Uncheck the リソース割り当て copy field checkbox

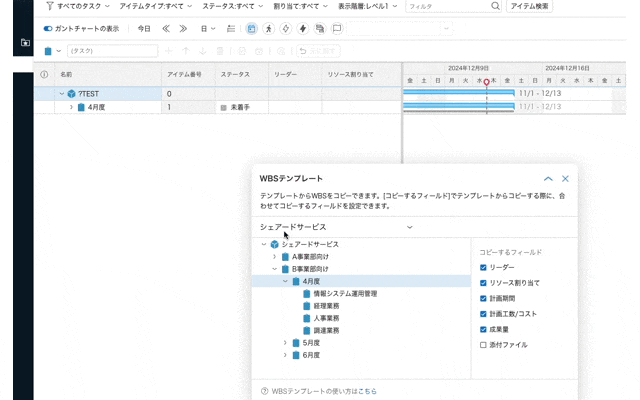click(483, 283)
